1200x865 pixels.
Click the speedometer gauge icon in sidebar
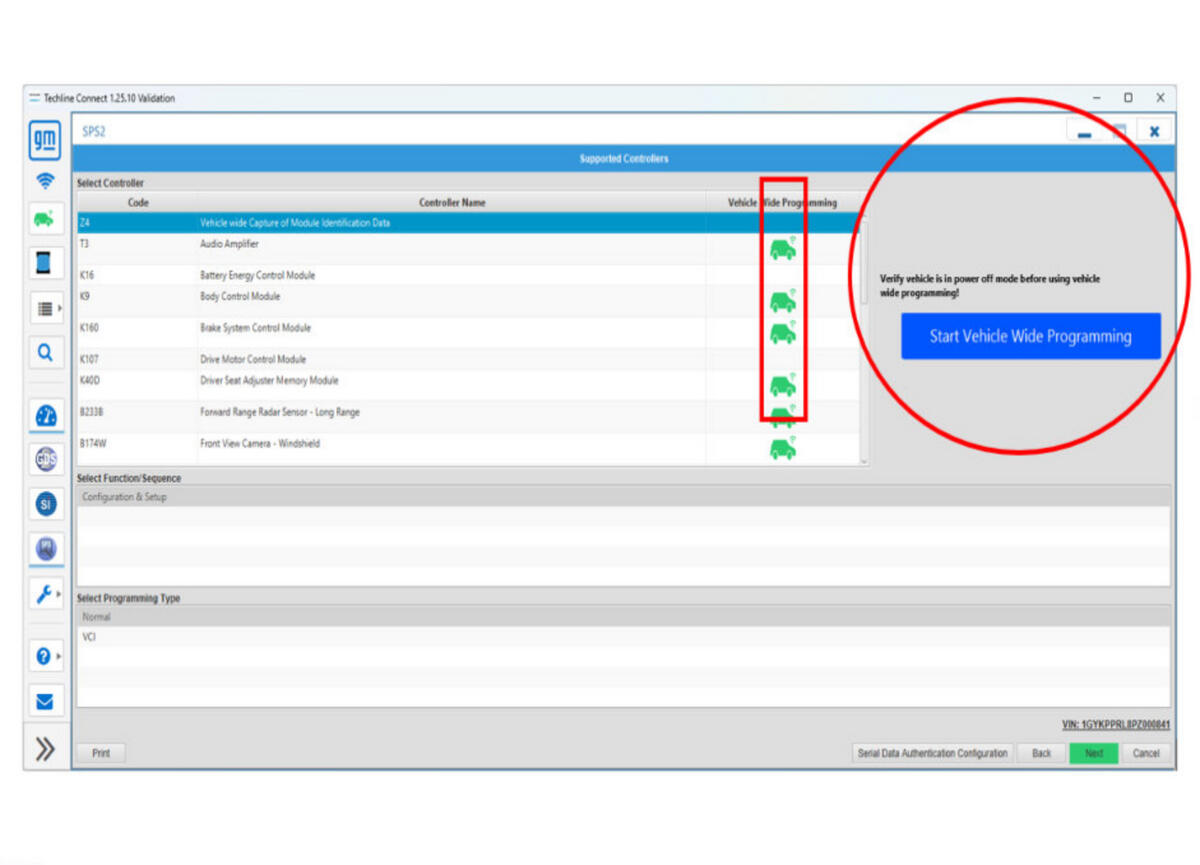tap(45, 416)
